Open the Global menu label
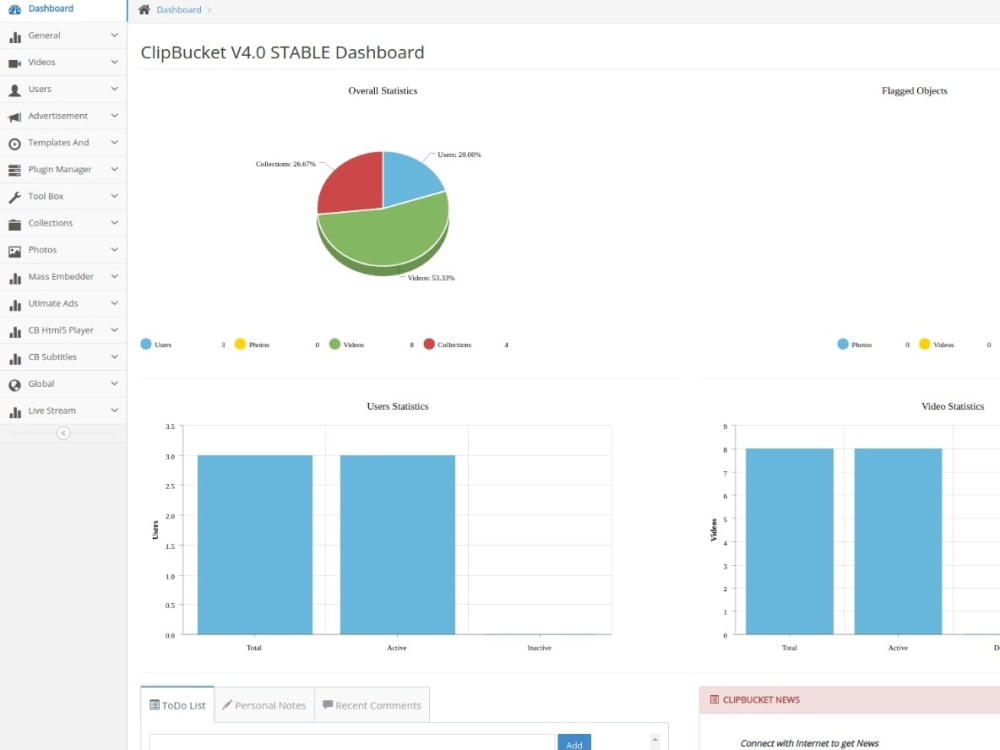Screen dimensions: 1000x750 pyautogui.click(x=41, y=384)
